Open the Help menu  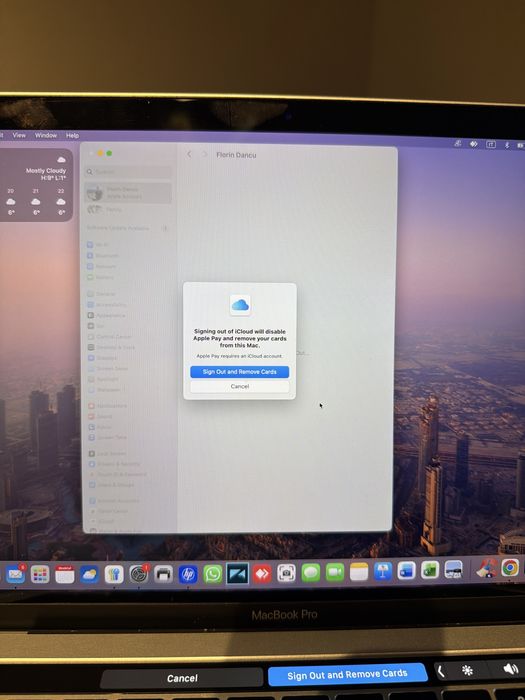coord(72,135)
